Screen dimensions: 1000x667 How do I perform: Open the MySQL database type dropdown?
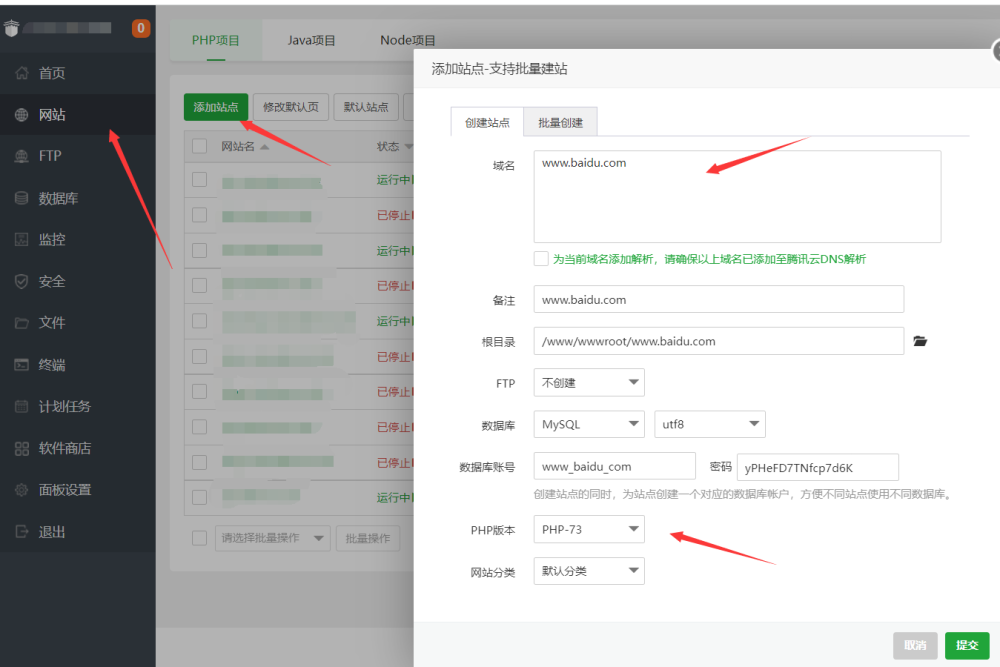pos(589,424)
